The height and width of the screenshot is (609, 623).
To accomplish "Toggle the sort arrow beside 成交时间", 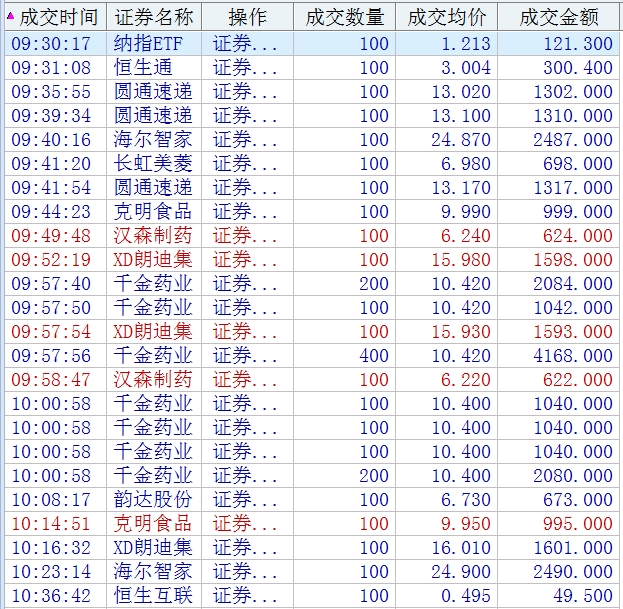I will click(10, 16).
